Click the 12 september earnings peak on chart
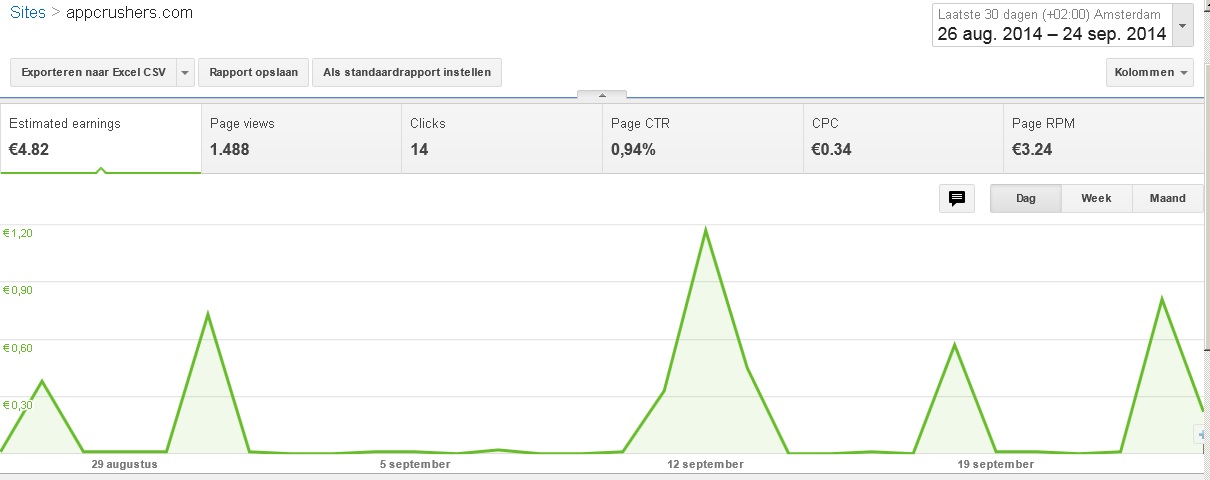Image resolution: width=1210 pixels, height=480 pixels. tap(706, 230)
